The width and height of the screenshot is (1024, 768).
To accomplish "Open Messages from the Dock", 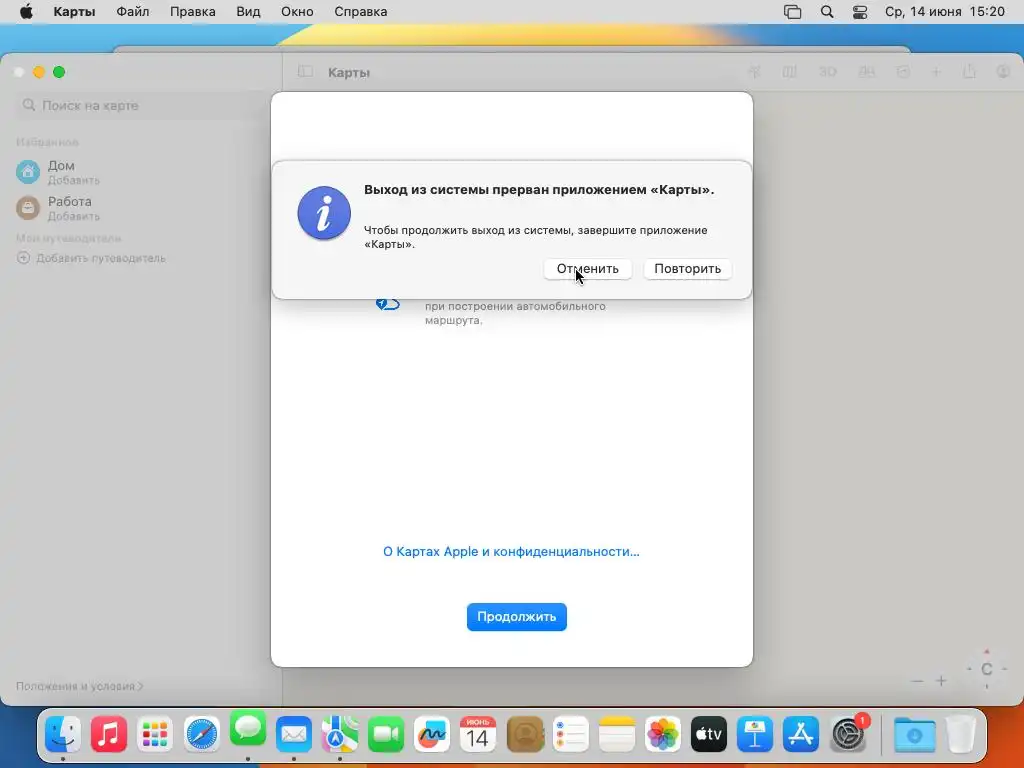I will (248, 729).
